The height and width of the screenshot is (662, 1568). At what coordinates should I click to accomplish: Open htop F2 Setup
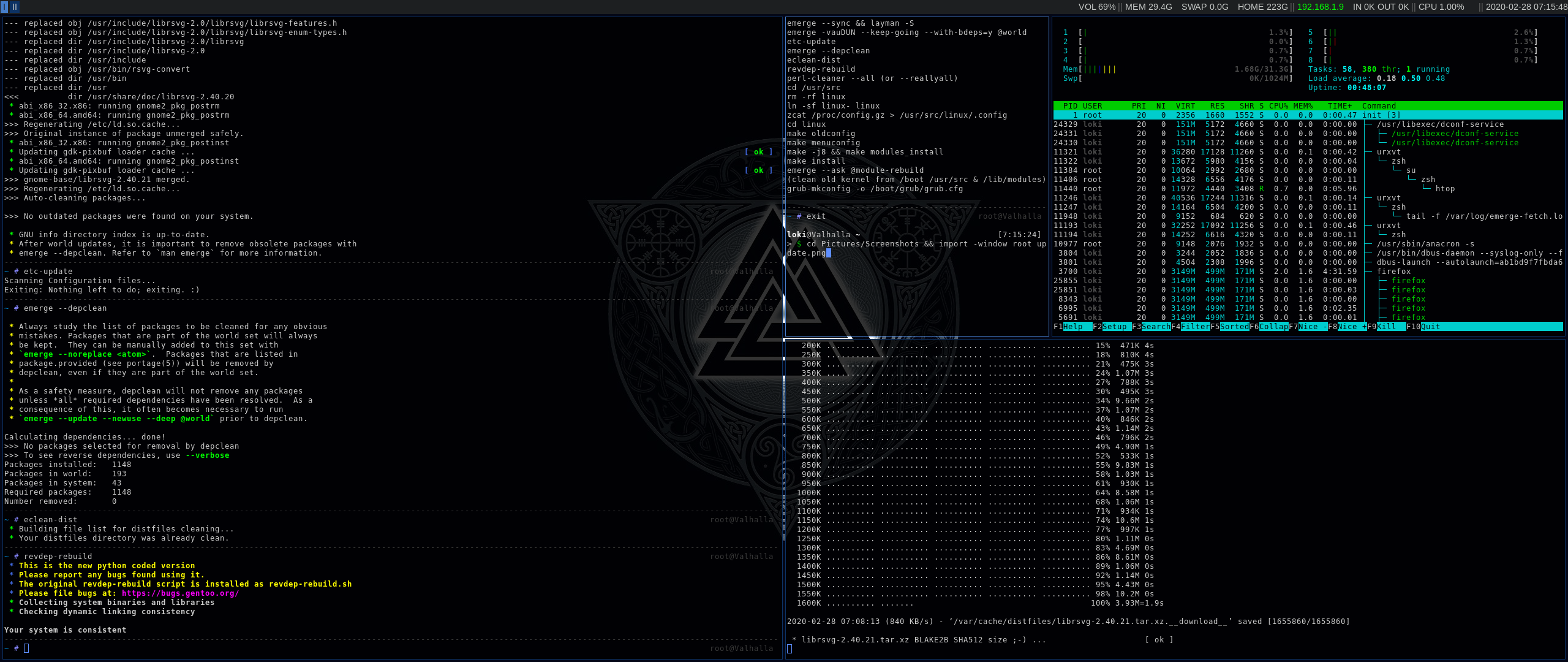click(1112, 327)
